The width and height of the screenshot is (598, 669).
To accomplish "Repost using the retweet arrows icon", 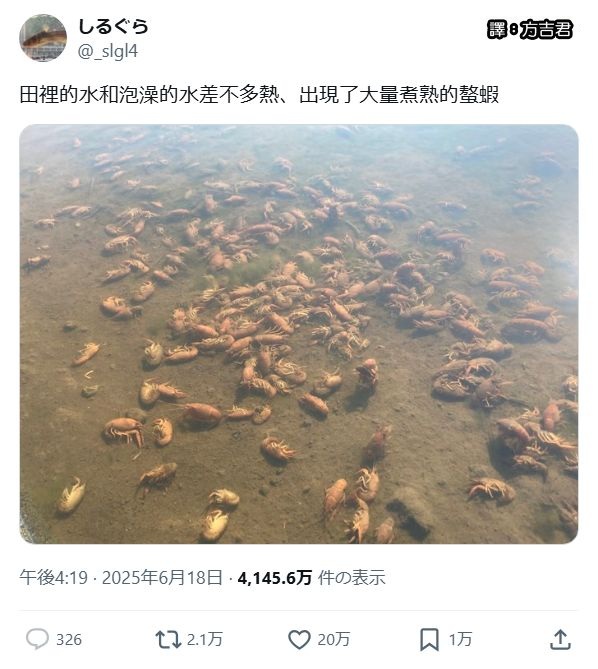I will click(168, 639).
